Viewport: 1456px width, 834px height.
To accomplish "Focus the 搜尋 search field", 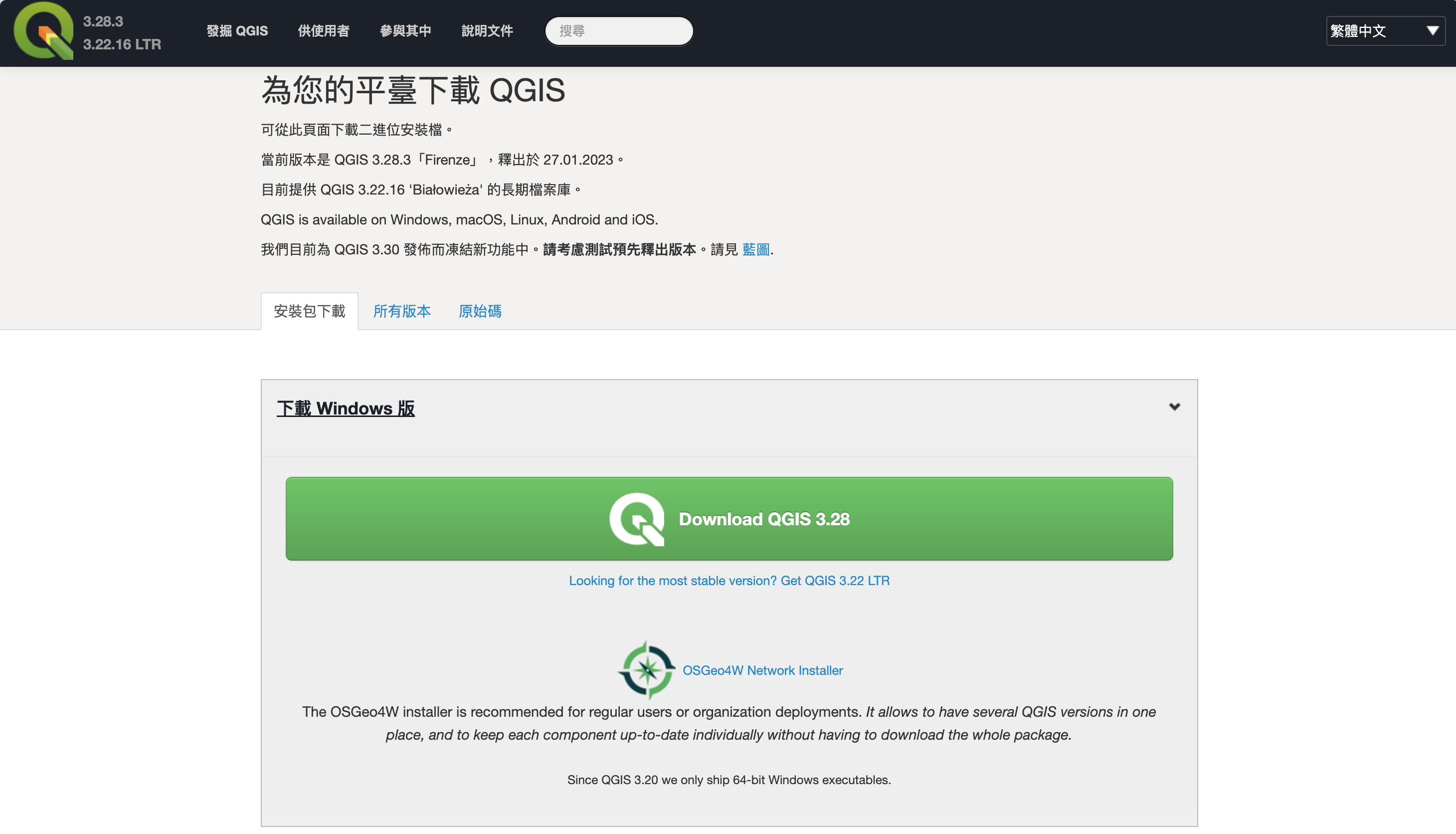I will click(619, 31).
